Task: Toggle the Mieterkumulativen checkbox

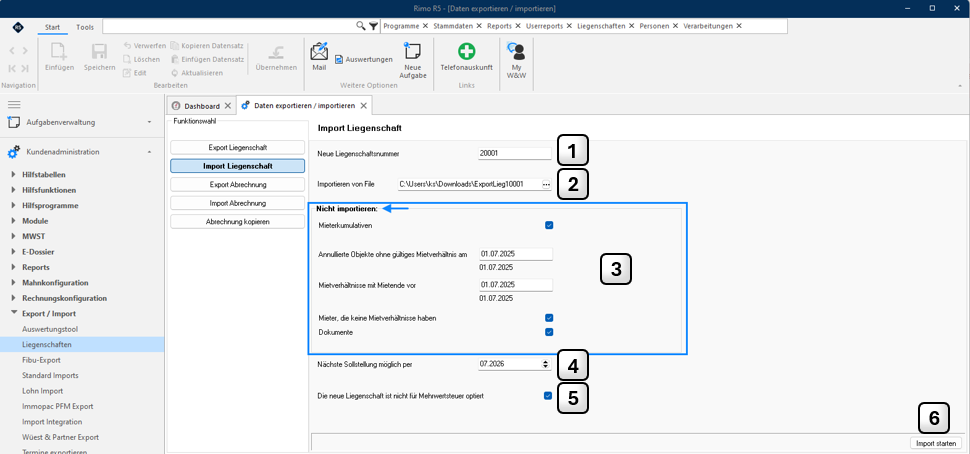Action: click(549, 225)
